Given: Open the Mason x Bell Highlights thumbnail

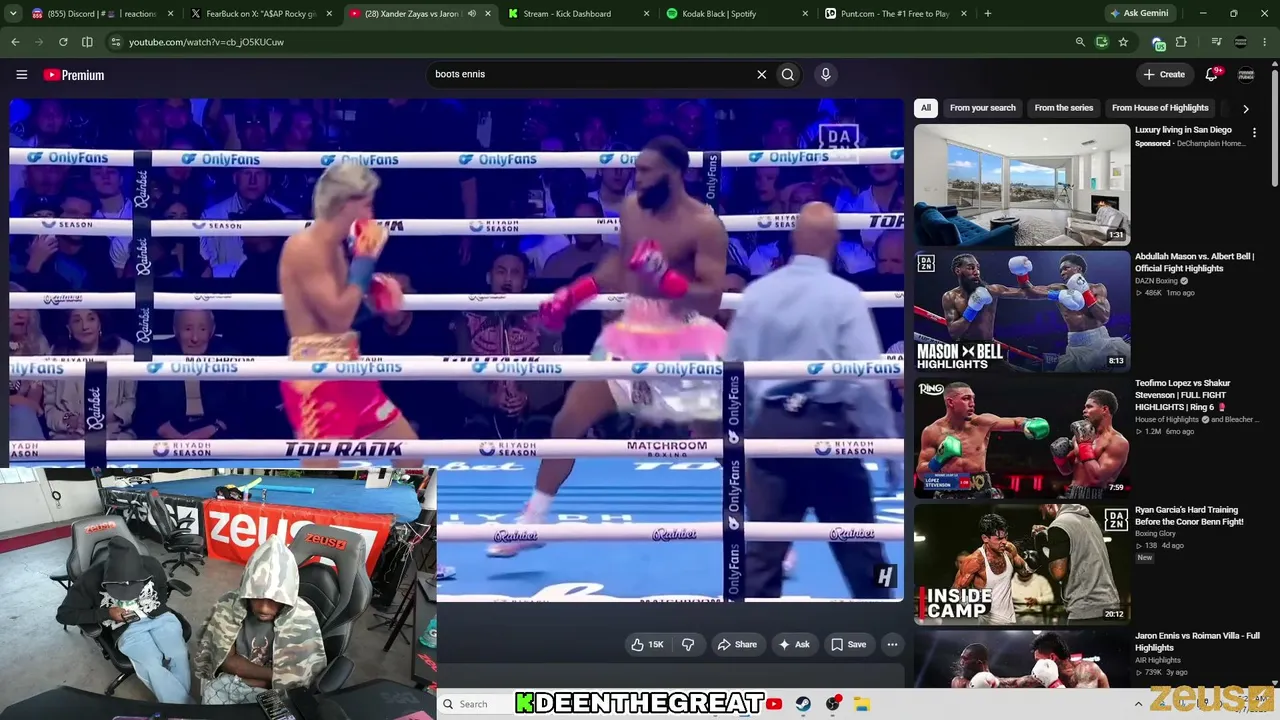Looking at the screenshot, I should (1022, 311).
